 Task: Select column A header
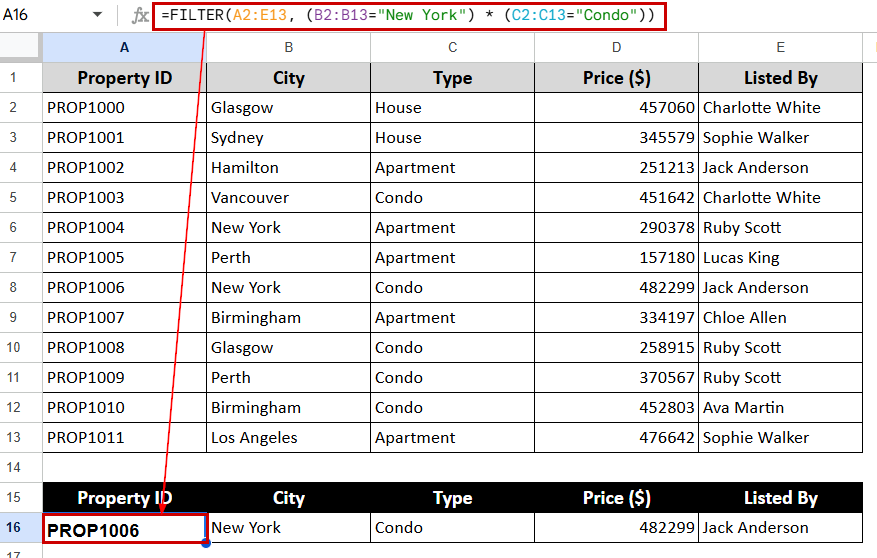[x=124, y=48]
